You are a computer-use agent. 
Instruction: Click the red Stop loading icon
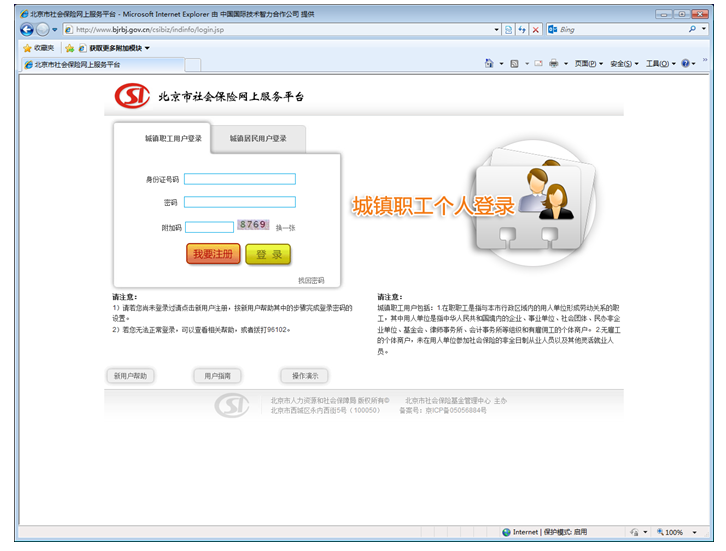pyautogui.click(x=536, y=30)
